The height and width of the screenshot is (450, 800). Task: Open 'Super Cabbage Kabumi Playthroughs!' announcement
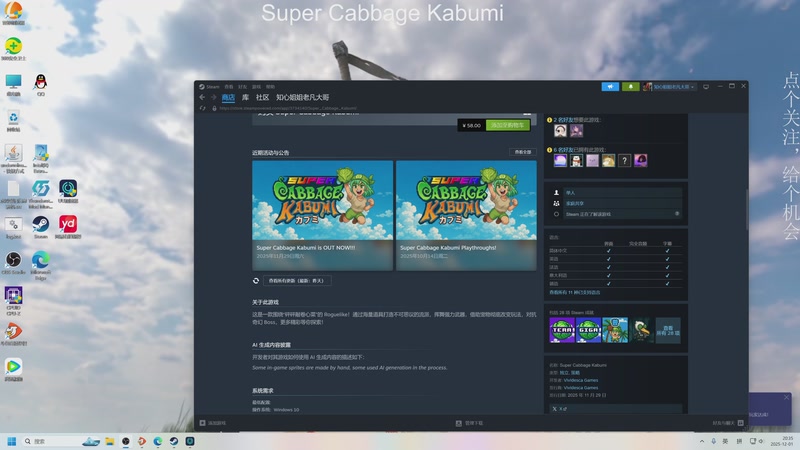click(x=466, y=215)
